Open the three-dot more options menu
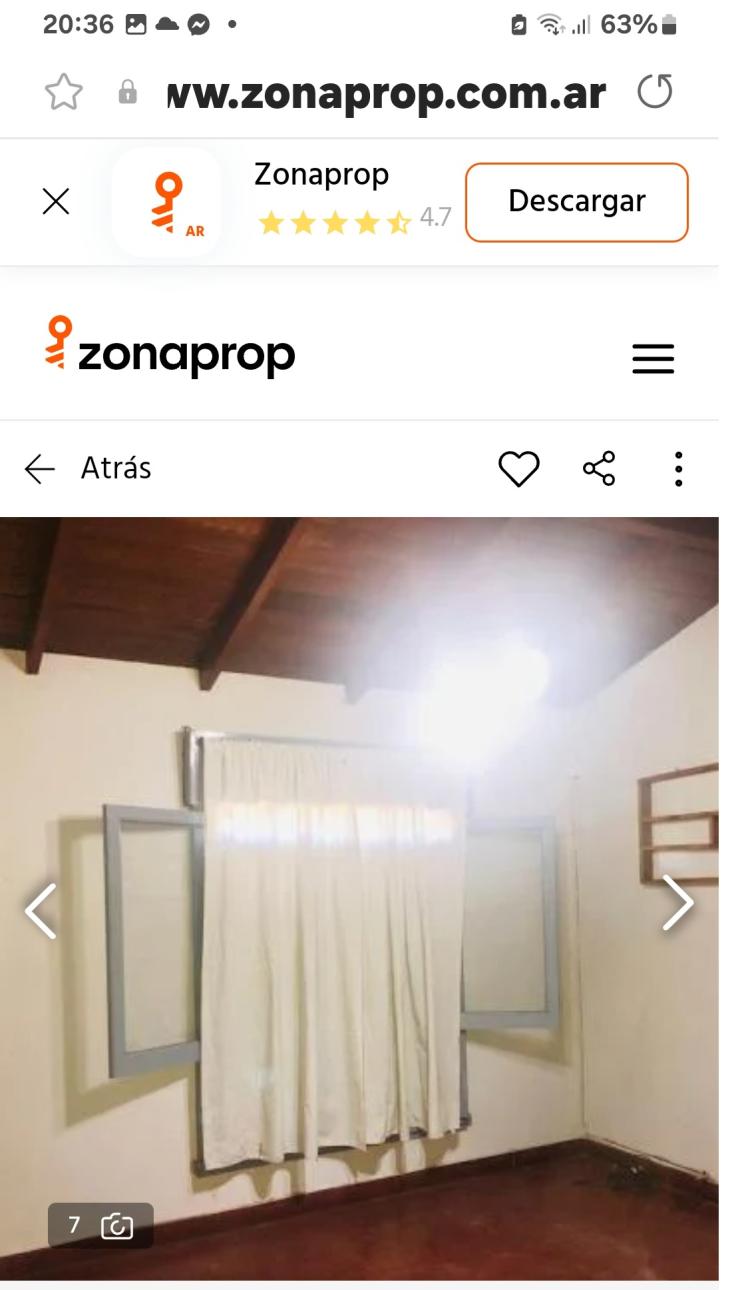756x1290 pixels. (678, 468)
